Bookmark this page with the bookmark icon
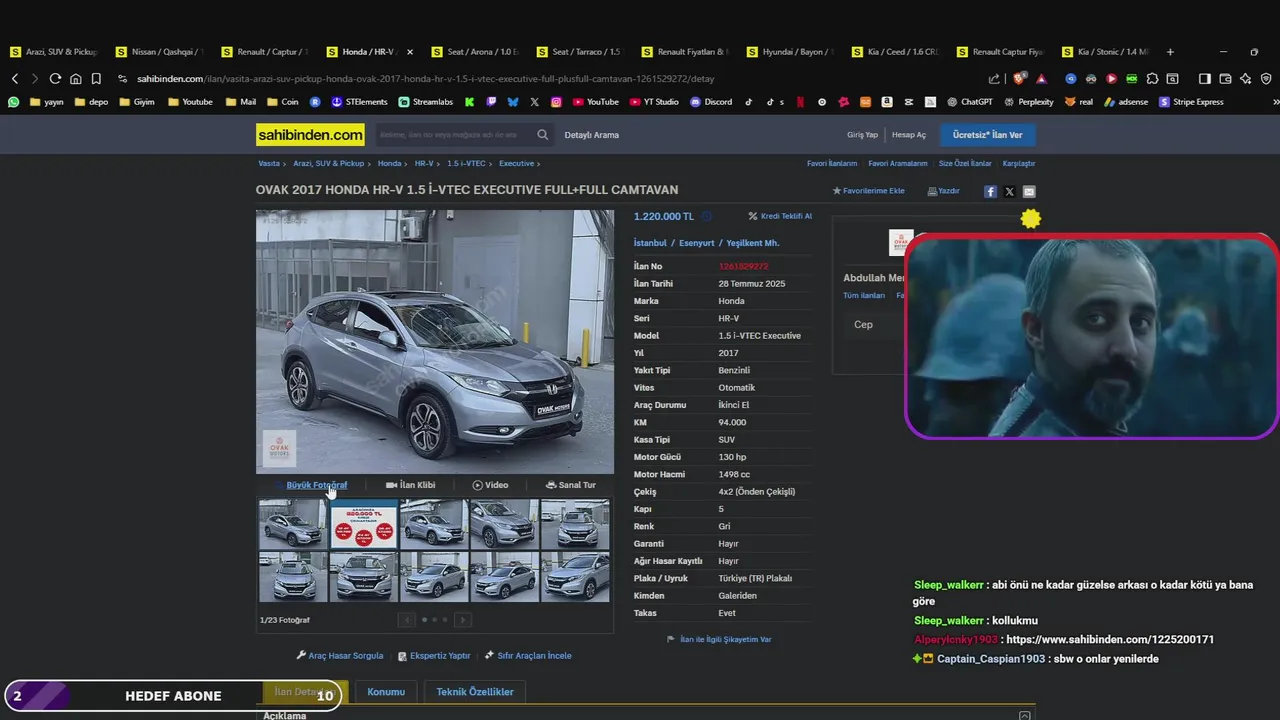Viewport: 1280px width, 720px height. 96,79
